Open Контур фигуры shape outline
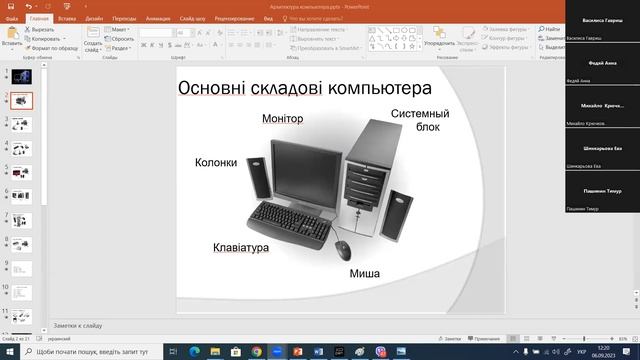 click(504, 38)
